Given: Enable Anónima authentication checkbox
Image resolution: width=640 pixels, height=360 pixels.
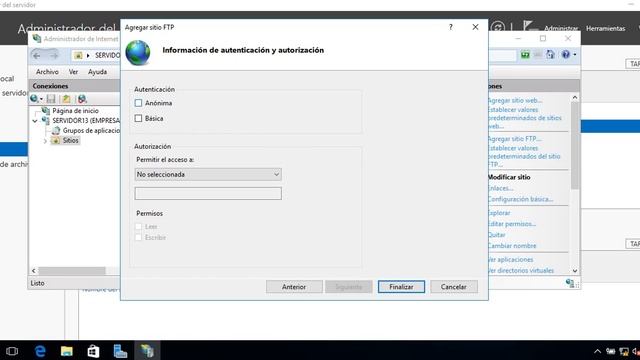Looking at the screenshot, I should [x=138, y=103].
